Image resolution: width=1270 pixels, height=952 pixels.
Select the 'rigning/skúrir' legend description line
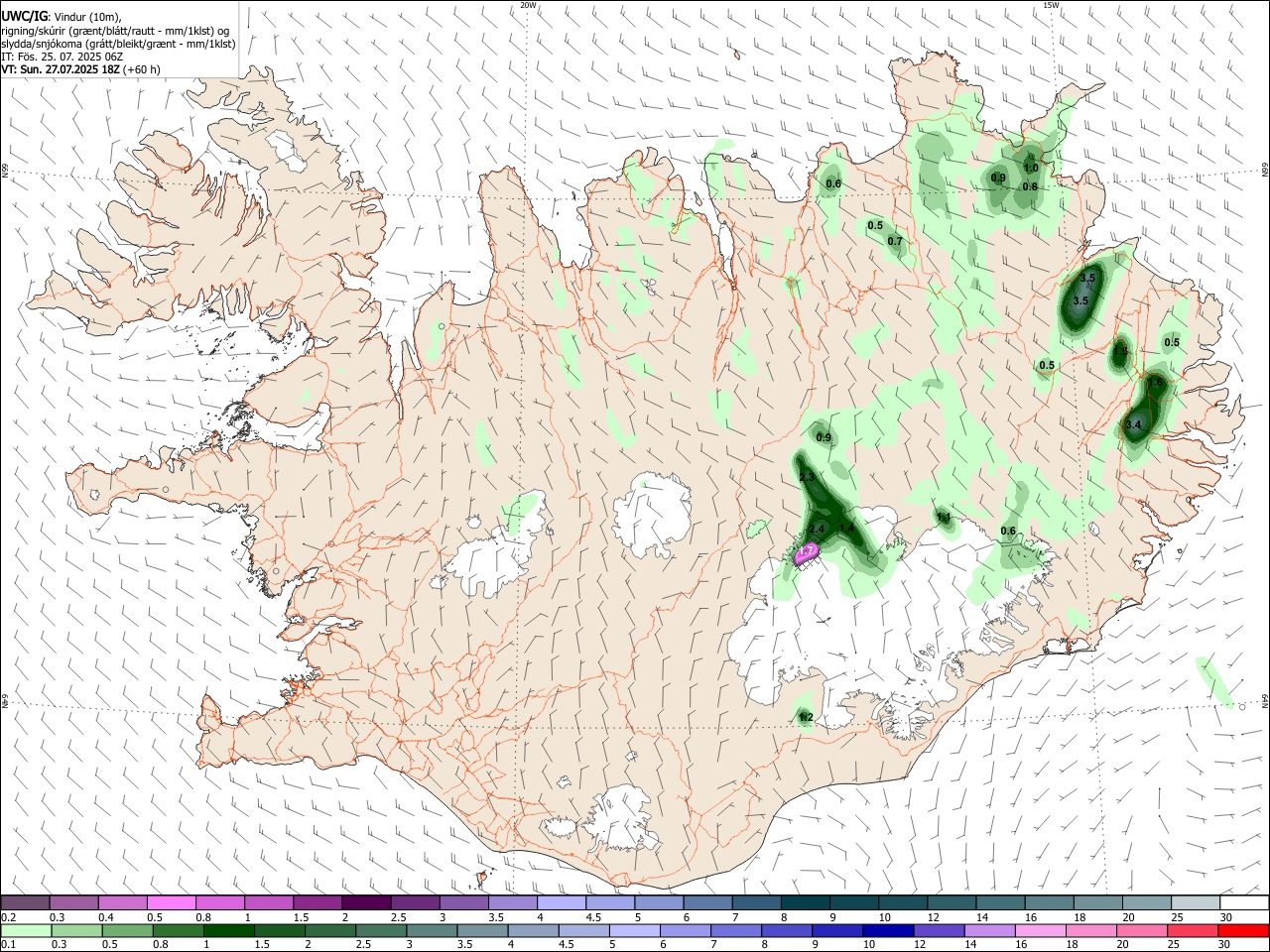pyautogui.click(x=115, y=31)
